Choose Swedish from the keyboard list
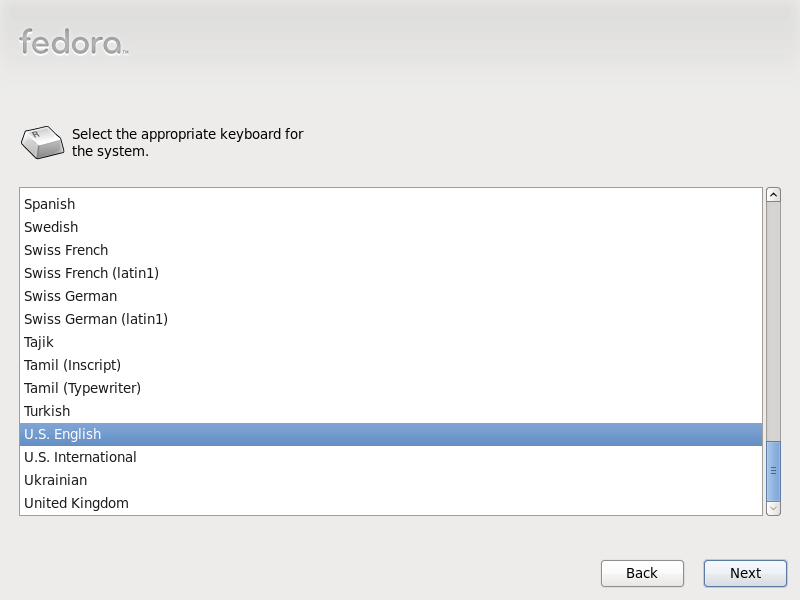This screenshot has width=800, height=600. click(391, 227)
